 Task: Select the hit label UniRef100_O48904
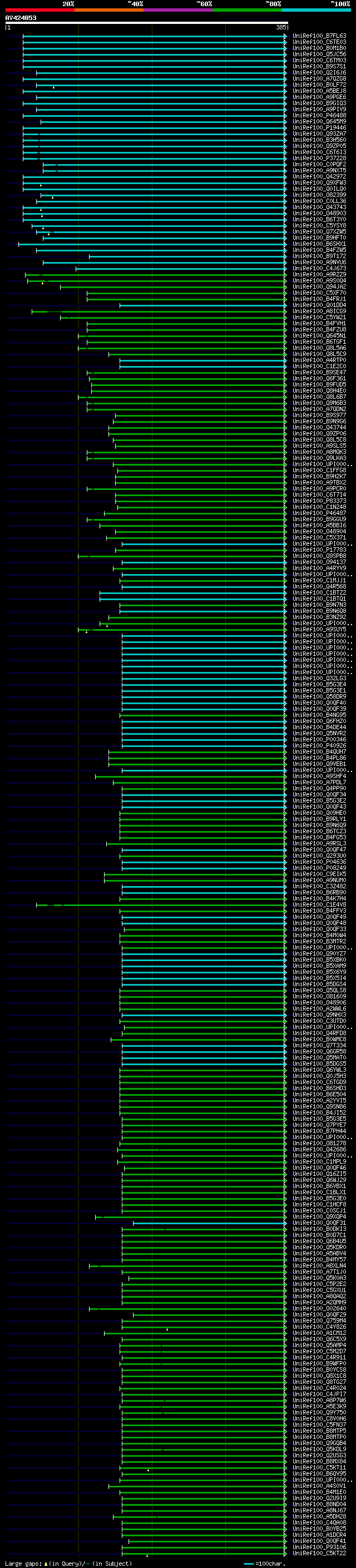[319, 531]
